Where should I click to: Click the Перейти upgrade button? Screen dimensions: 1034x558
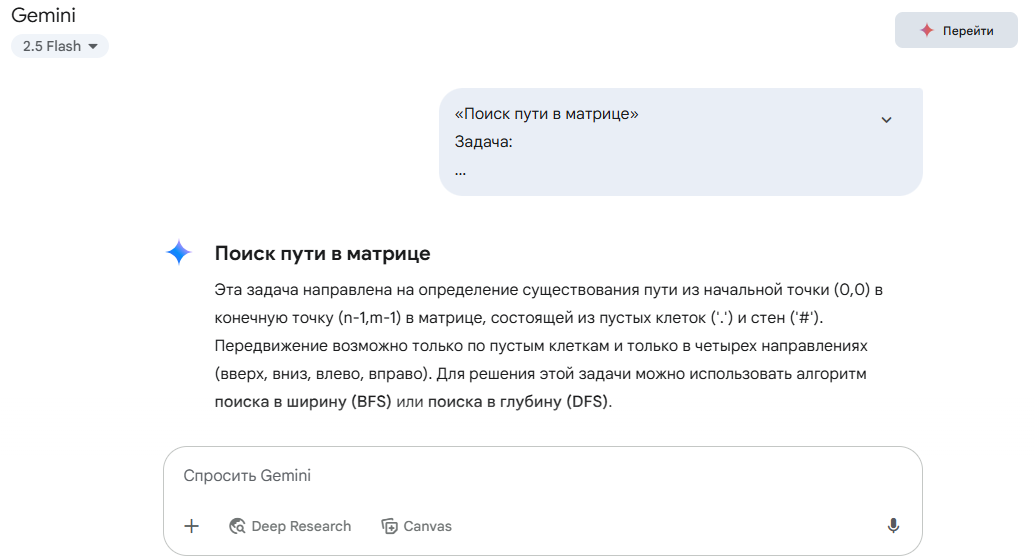coord(956,30)
